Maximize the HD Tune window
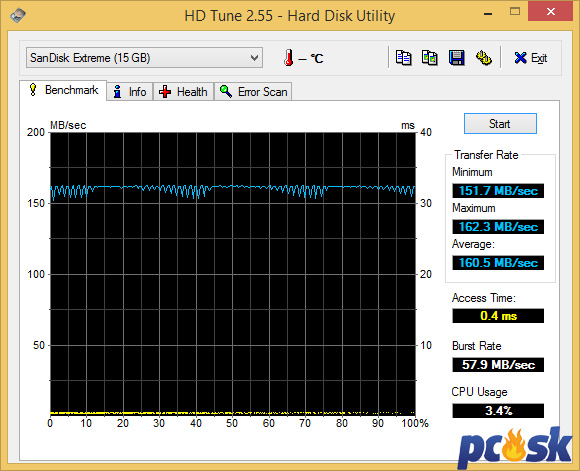 [515, 11]
